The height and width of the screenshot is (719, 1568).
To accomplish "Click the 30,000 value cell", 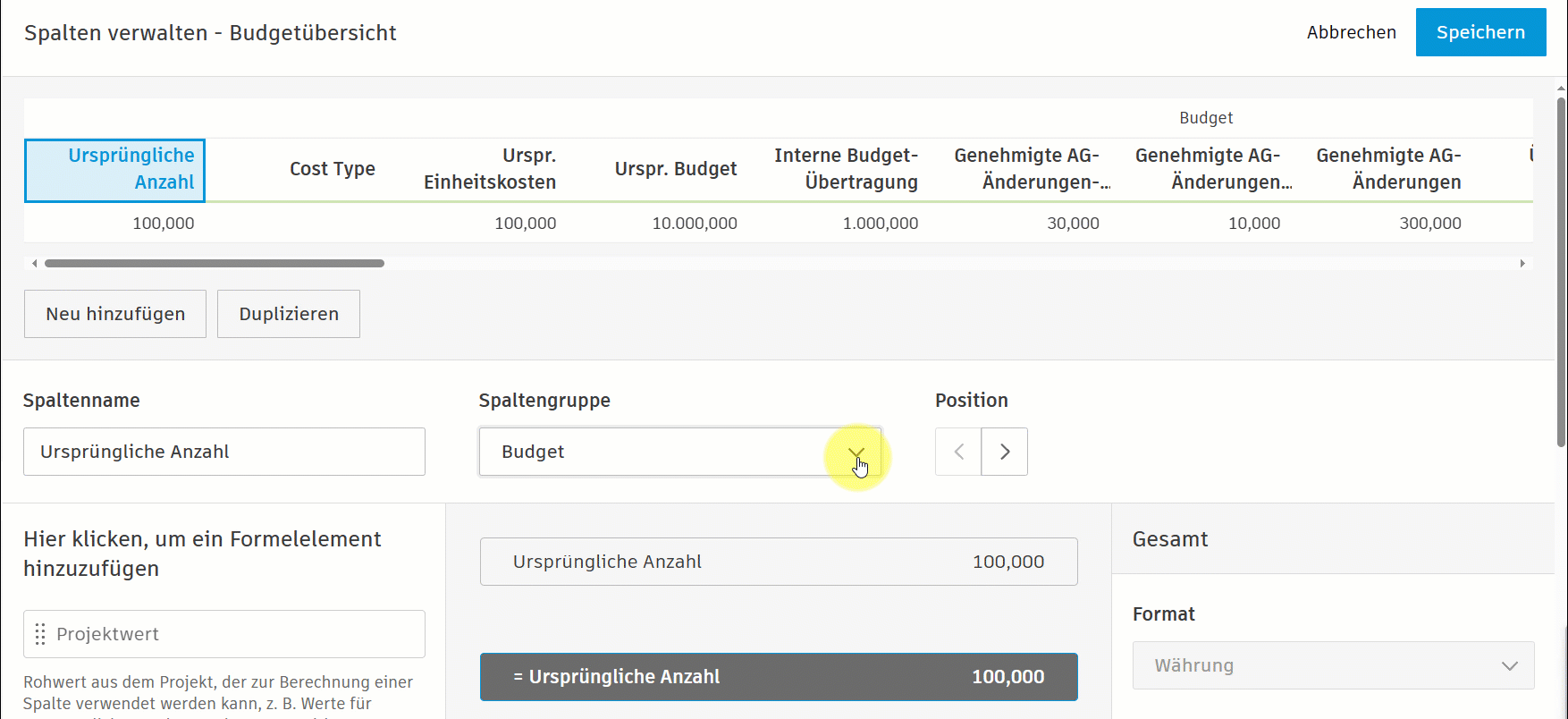I will (x=1073, y=224).
